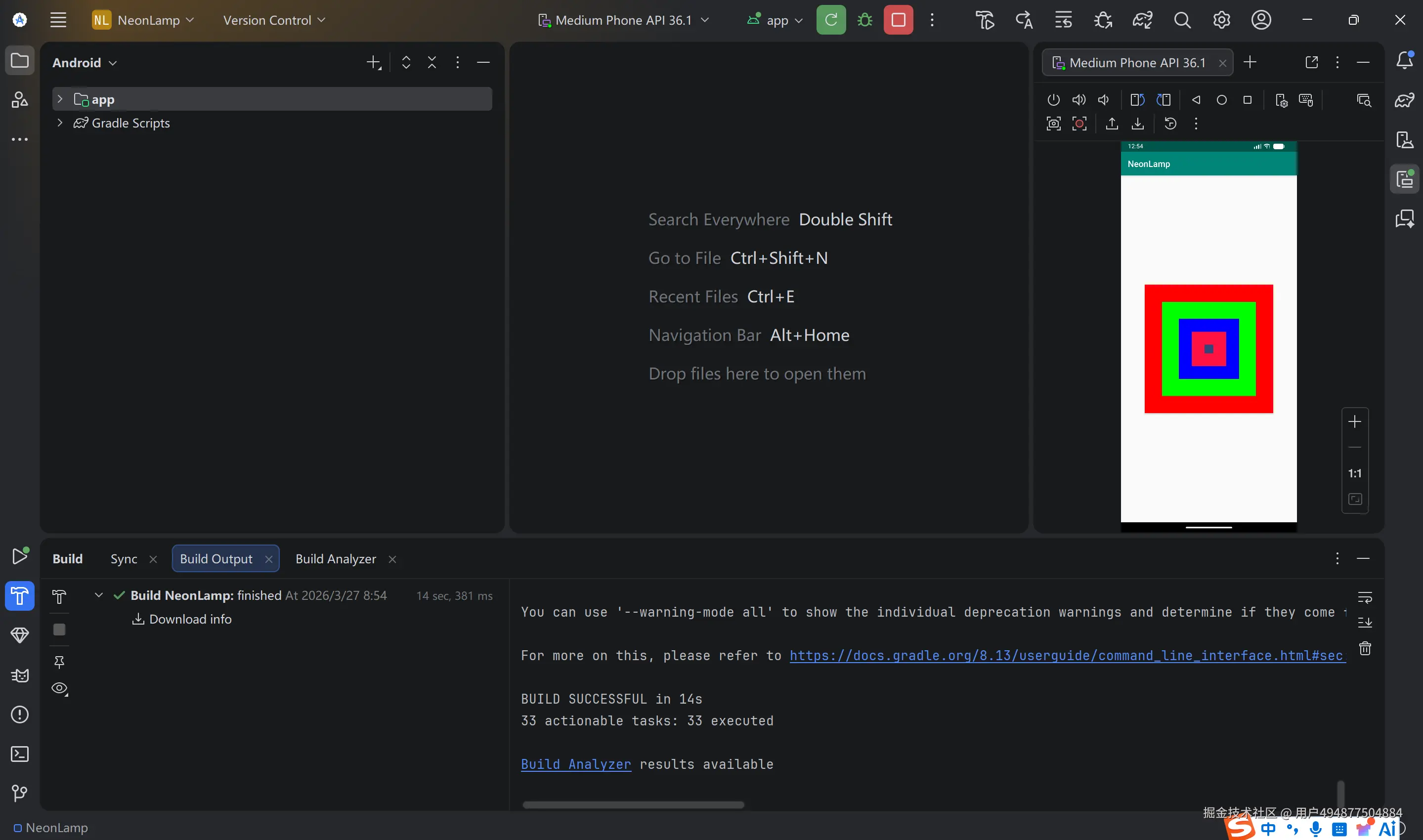Click the debug app bug icon
The image size is (1423, 840).
coord(864,20)
